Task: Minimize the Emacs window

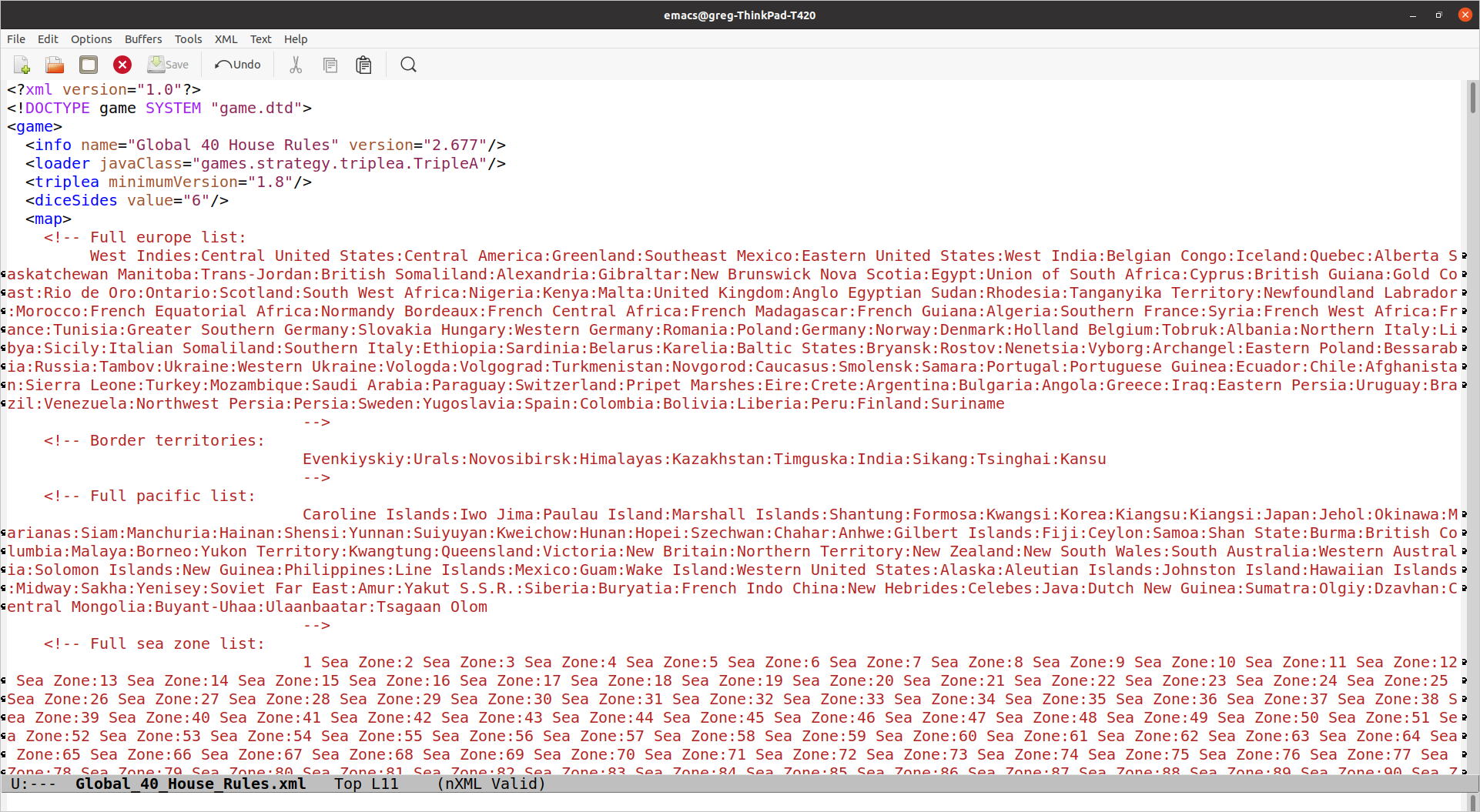Action: tap(1413, 15)
